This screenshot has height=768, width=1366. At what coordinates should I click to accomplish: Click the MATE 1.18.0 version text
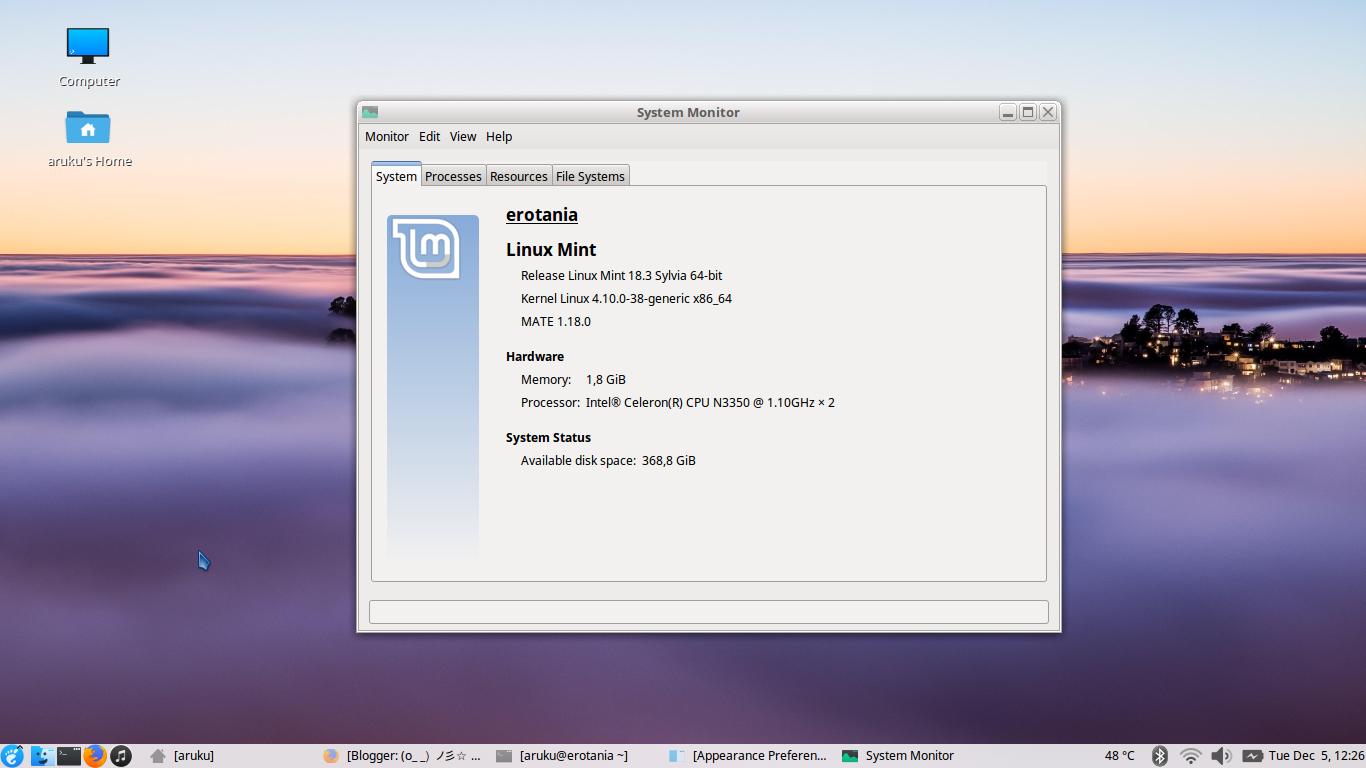[556, 322]
